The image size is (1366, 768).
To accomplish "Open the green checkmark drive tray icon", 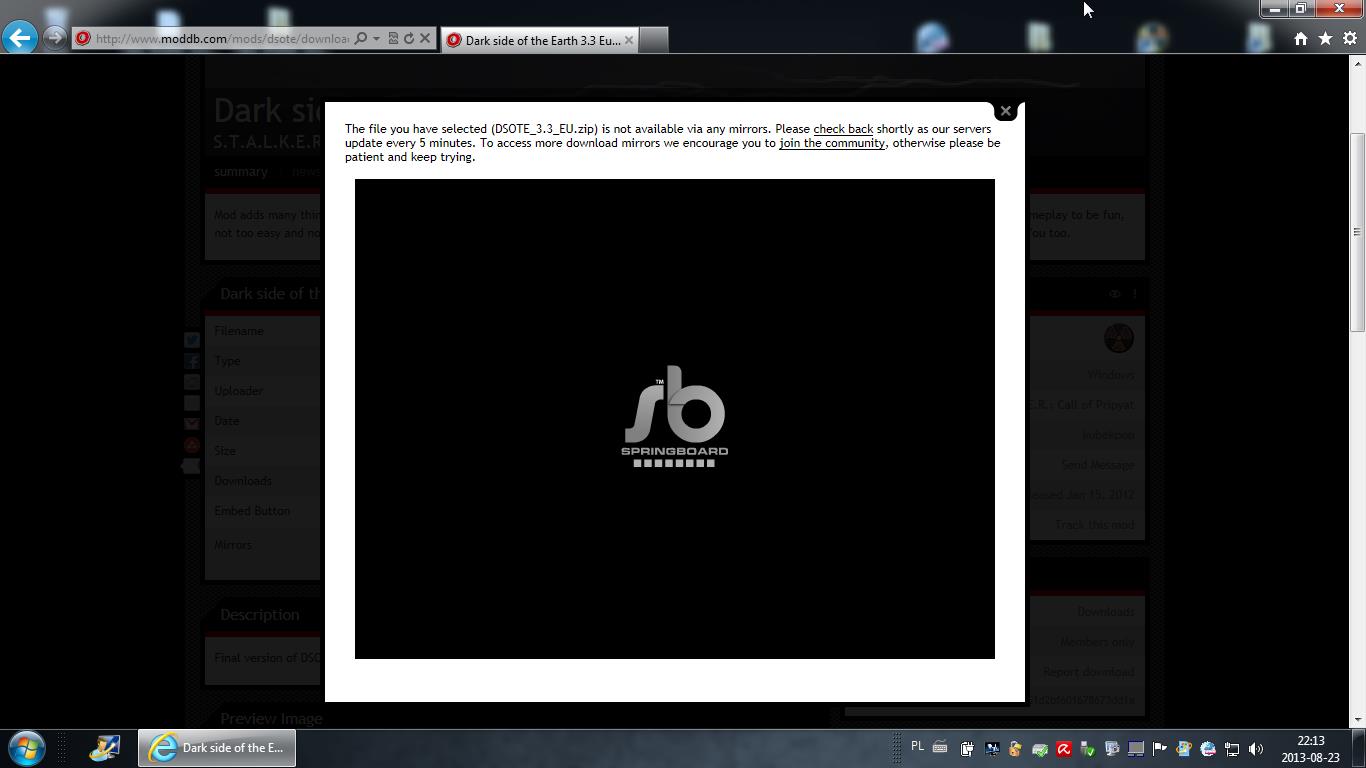I will coord(1039,748).
